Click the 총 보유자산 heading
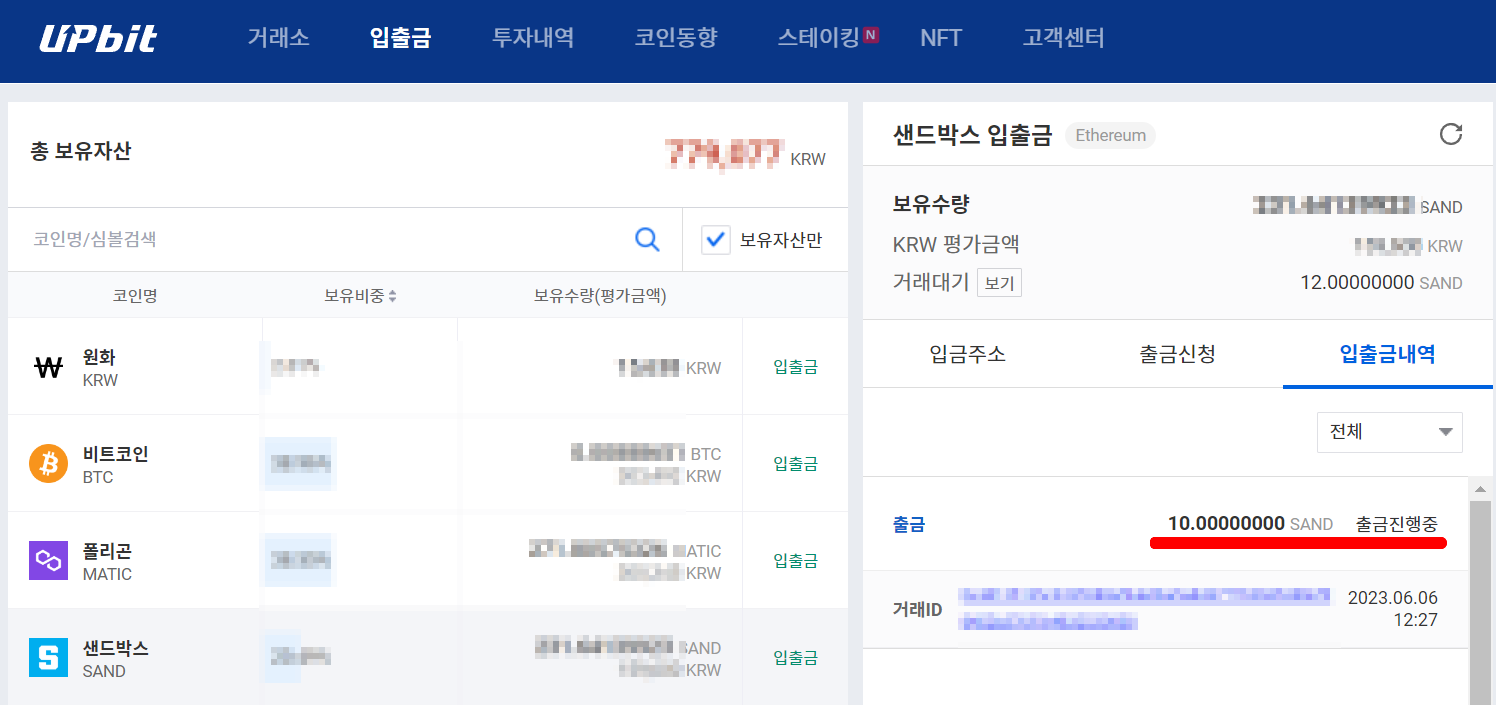Screen dimensions: 1496x705 (81, 152)
